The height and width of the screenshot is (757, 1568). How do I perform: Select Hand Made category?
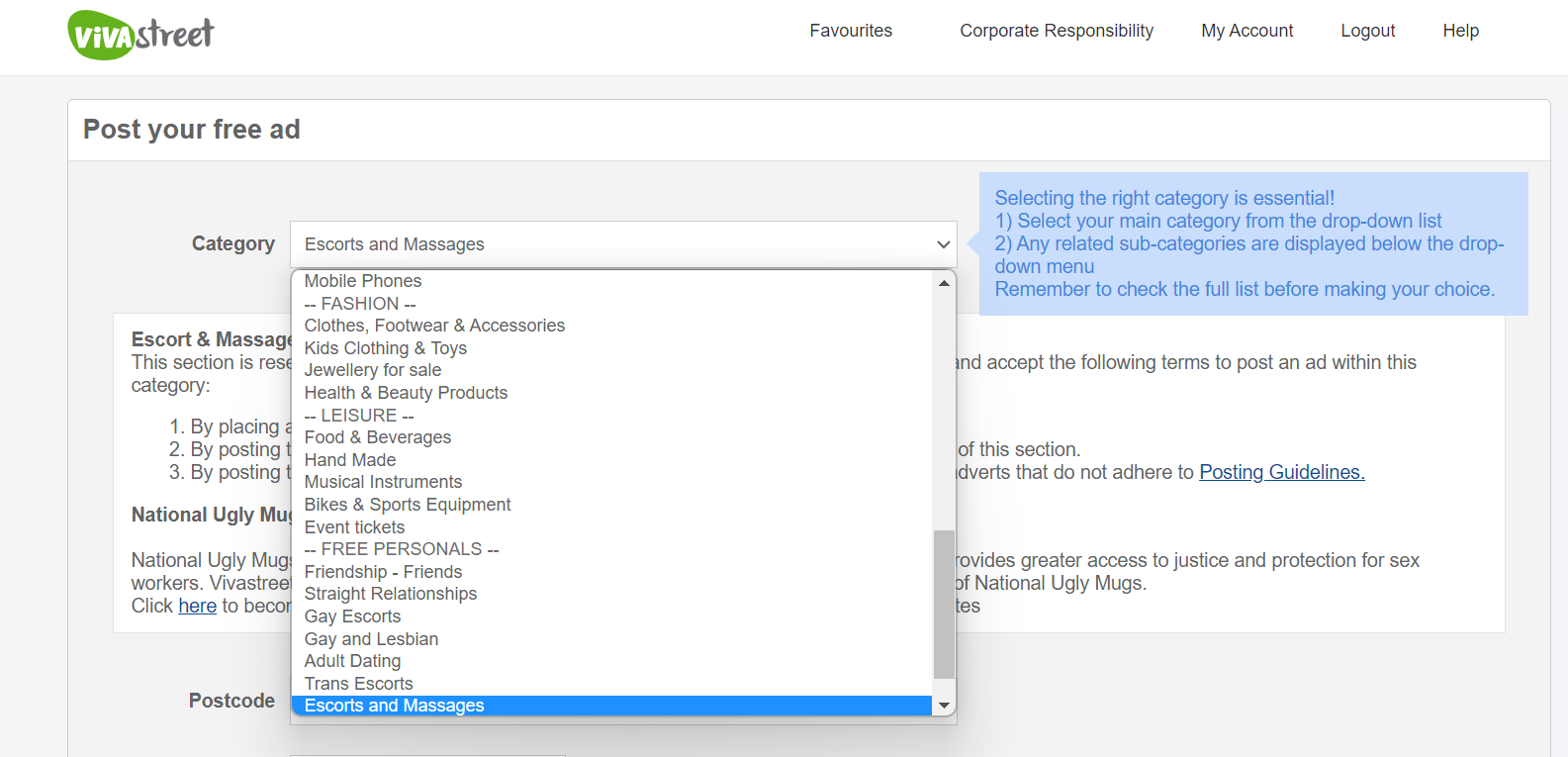coord(611,460)
